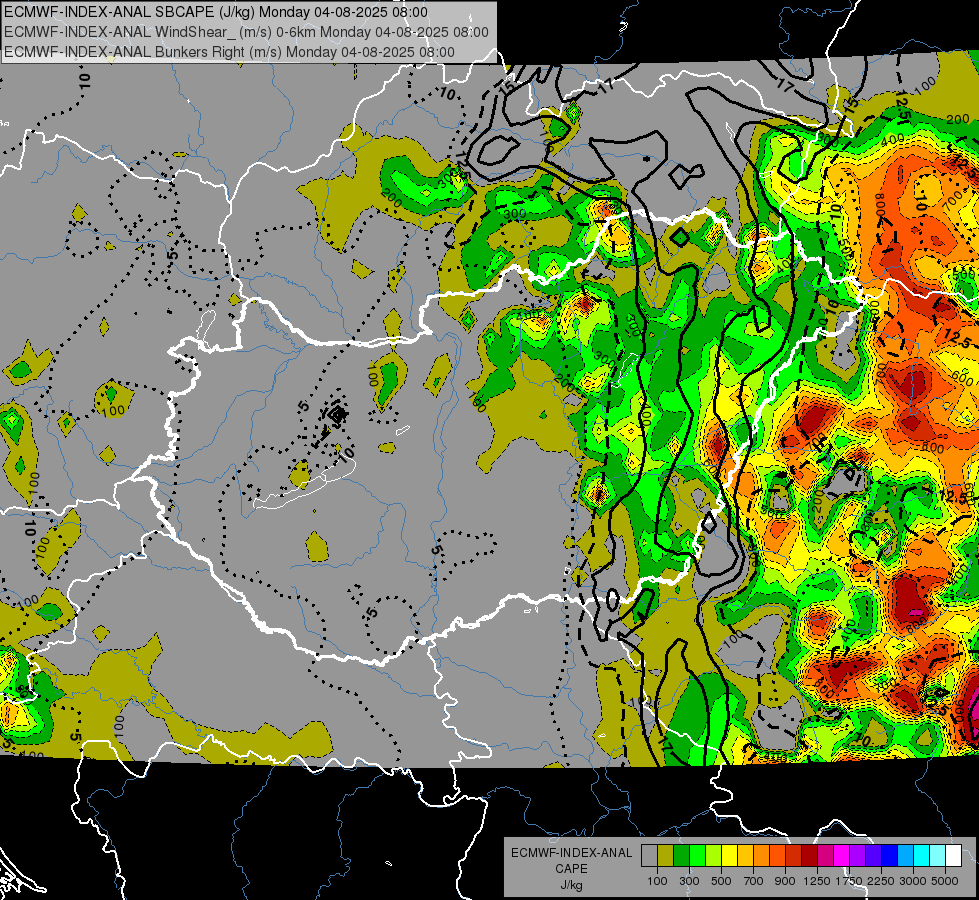
Task: Click the J/kg unit label in the legend
Action: (x=571, y=885)
